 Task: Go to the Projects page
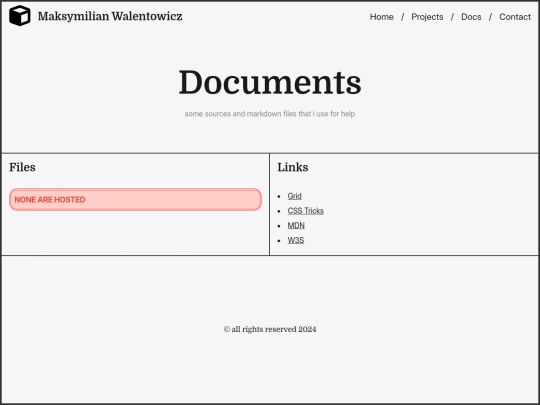pyautogui.click(x=427, y=17)
